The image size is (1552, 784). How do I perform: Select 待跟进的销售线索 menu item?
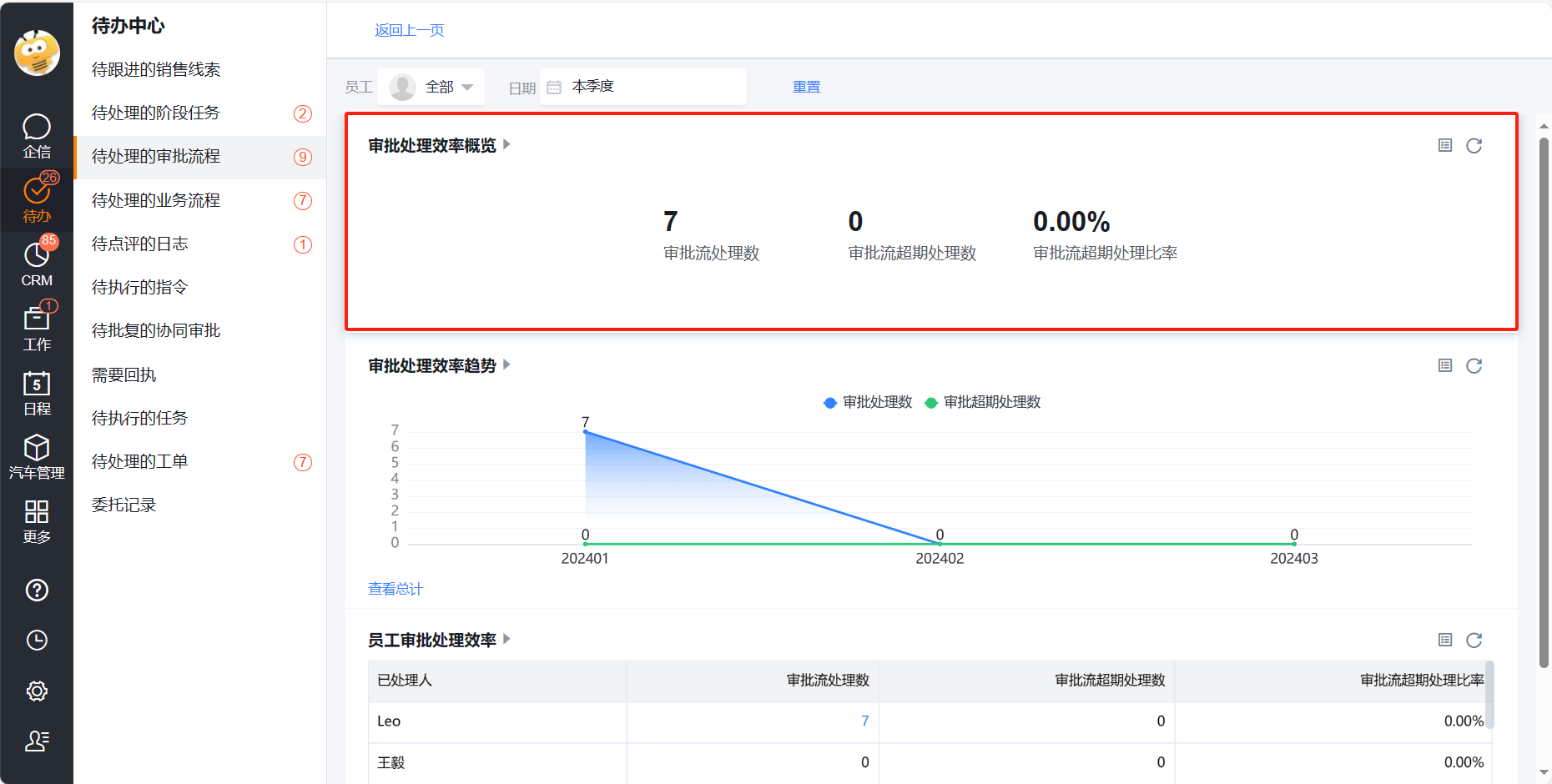[200, 69]
